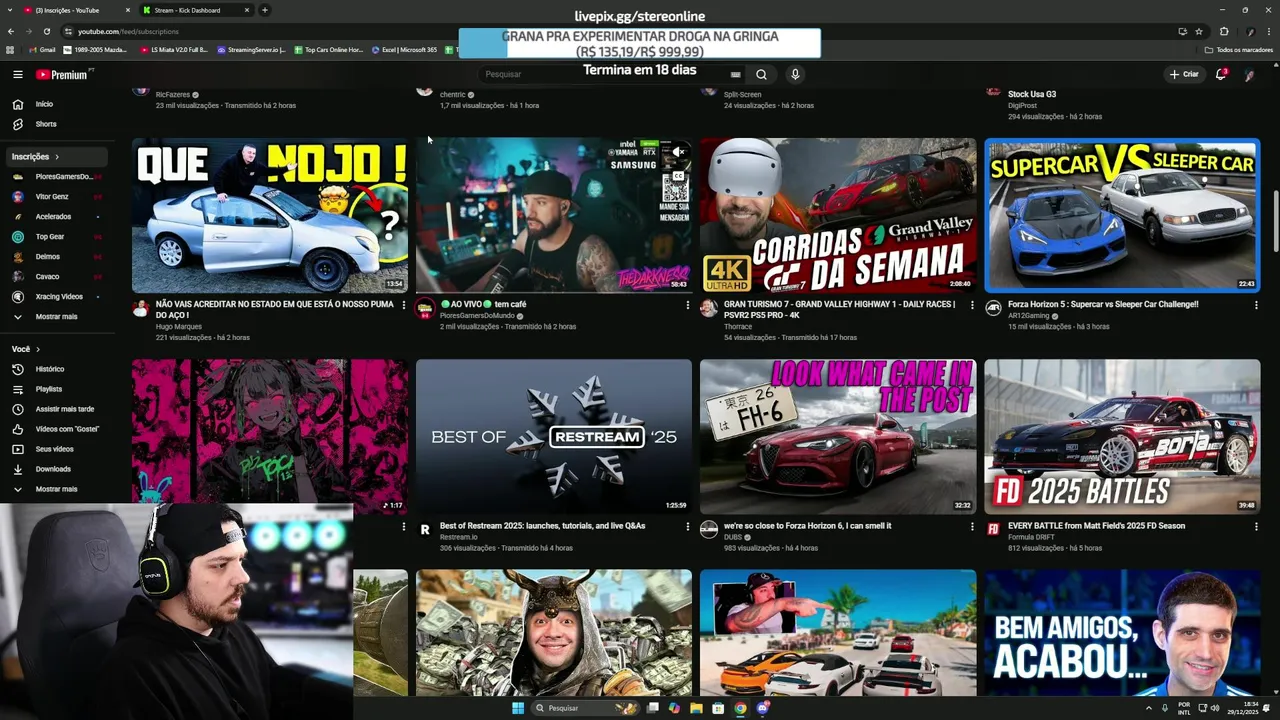1280x720 pixels.
Task: Open Discord from the taskbar
Action: (x=762, y=708)
